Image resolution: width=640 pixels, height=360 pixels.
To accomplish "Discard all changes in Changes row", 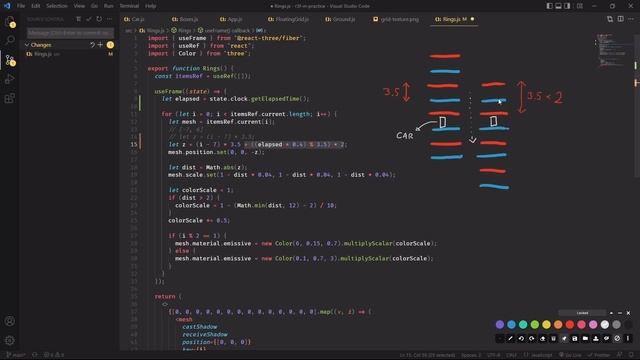I will (x=92, y=45).
